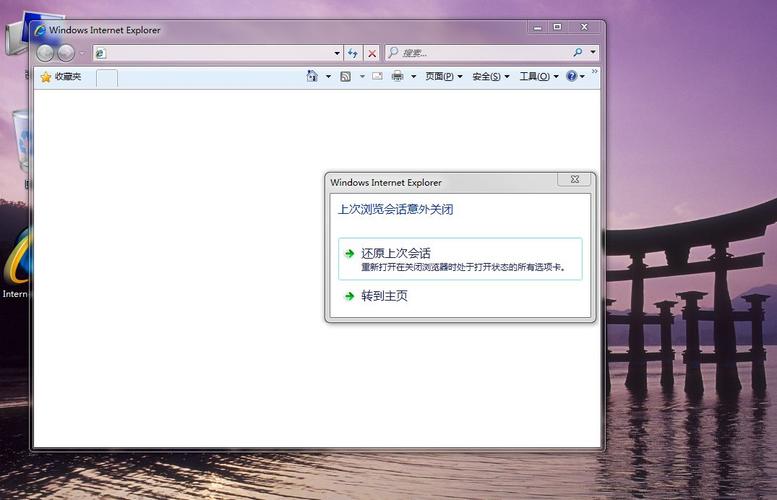The image size is (777, 500).
Task: Maximize the Internet Explorer window
Action: (x=557, y=27)
